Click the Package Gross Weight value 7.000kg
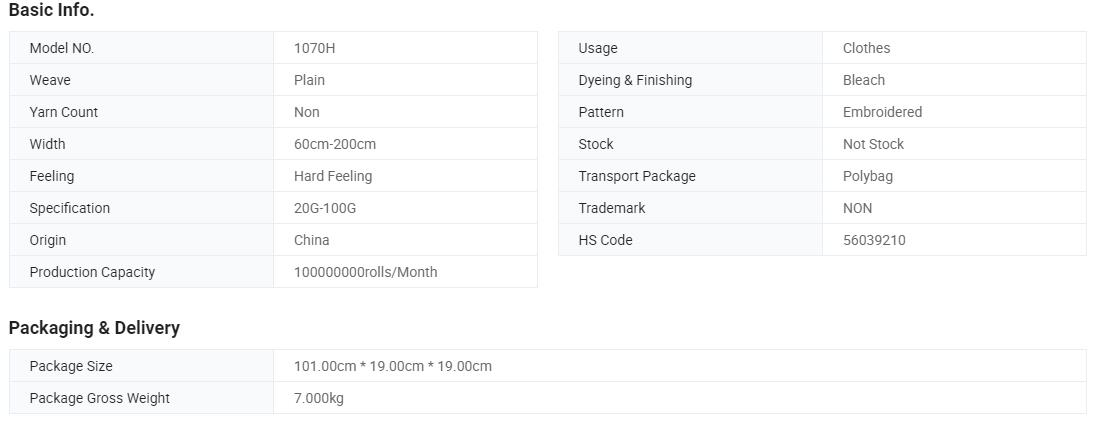The image size is (1093, 423). pyautogui.click(x=319, y=399)
